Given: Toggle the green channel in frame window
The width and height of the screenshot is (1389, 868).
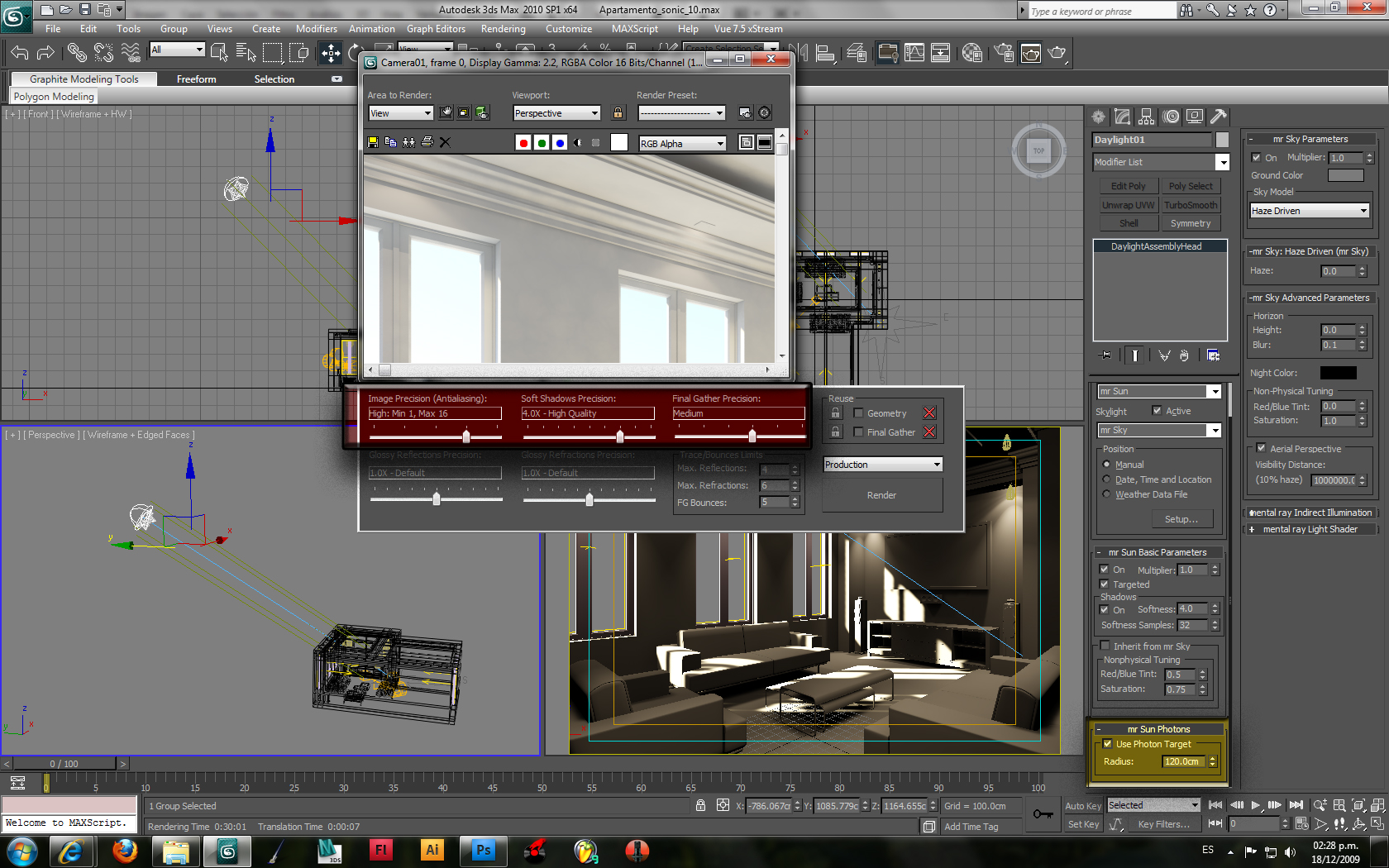Looking at the screenshot, I should click(542, 143).
